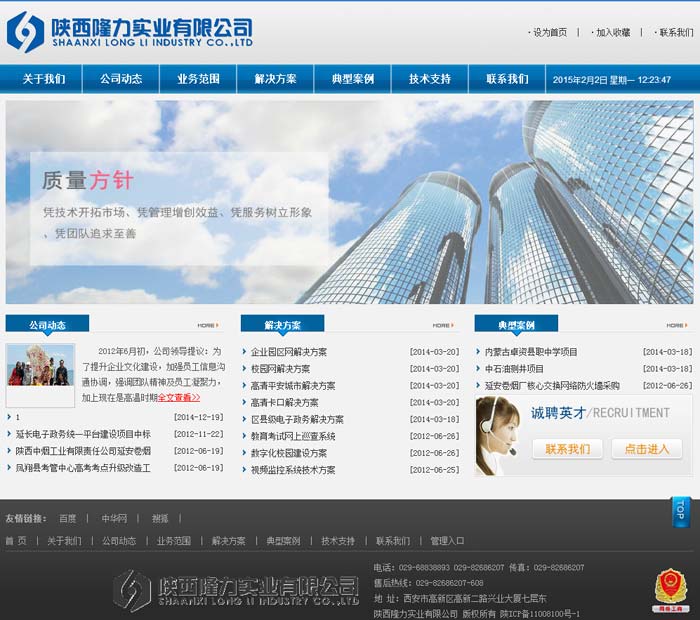Click the 质量方针 skyscraper banner image
700x620 pixels.
click(x=350, y=202)
